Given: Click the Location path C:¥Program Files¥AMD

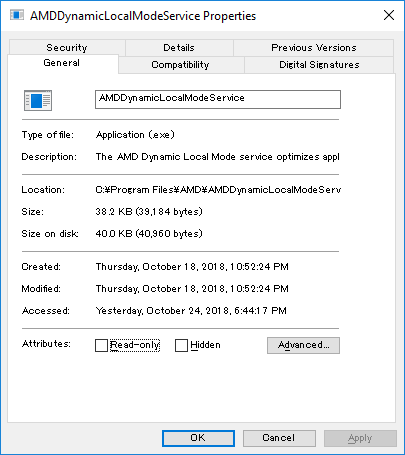Looking at the screenshot, I should click(218, 190).
